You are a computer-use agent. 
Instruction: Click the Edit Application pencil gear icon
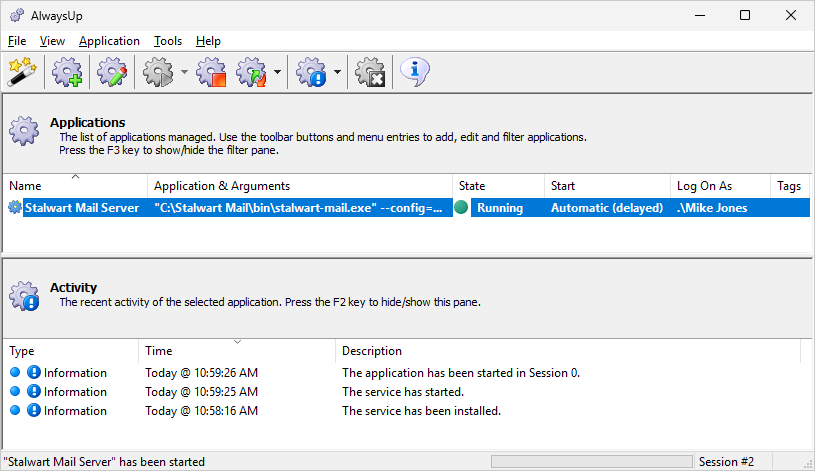112,72
